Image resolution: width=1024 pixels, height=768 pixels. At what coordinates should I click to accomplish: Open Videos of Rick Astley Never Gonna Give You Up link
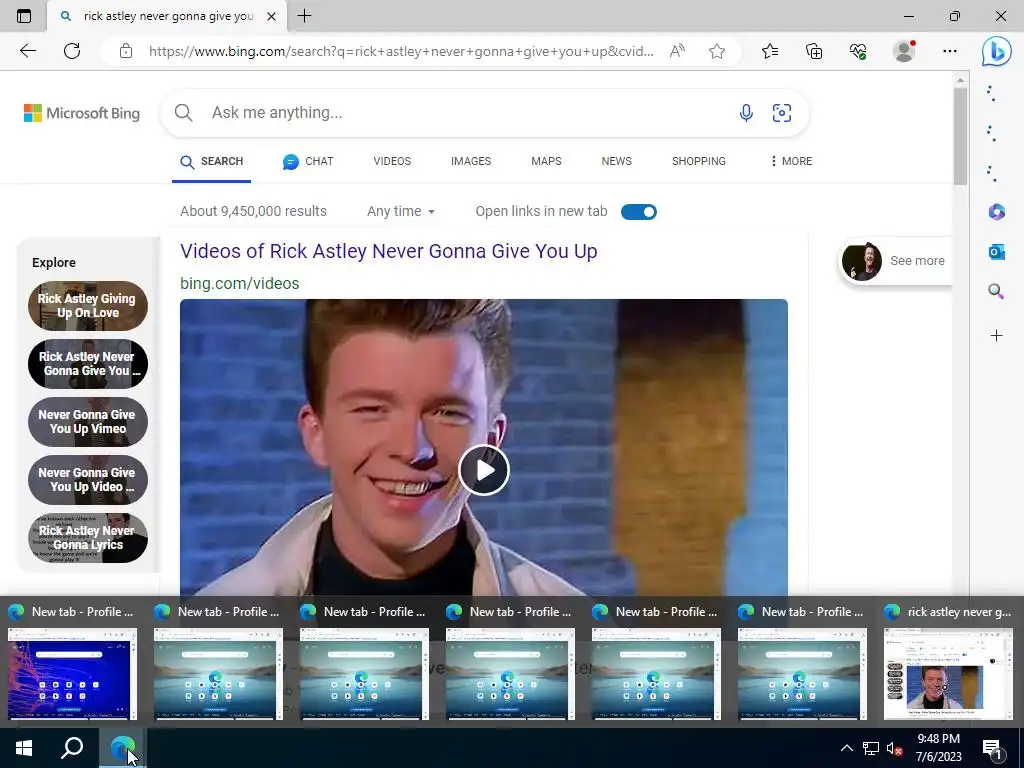(389, 251)
